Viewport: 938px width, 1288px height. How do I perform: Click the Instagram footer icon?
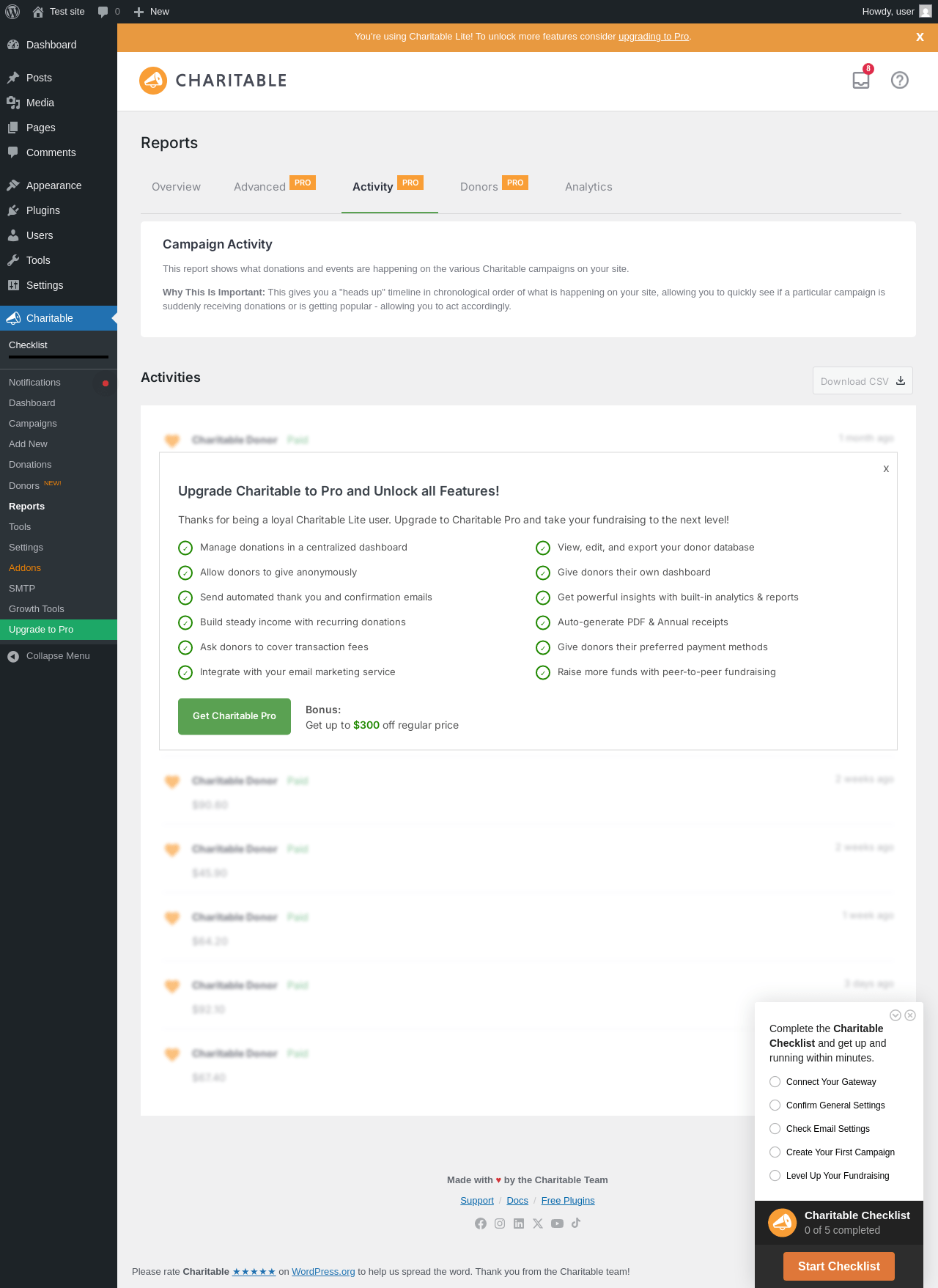point(500,1223)
